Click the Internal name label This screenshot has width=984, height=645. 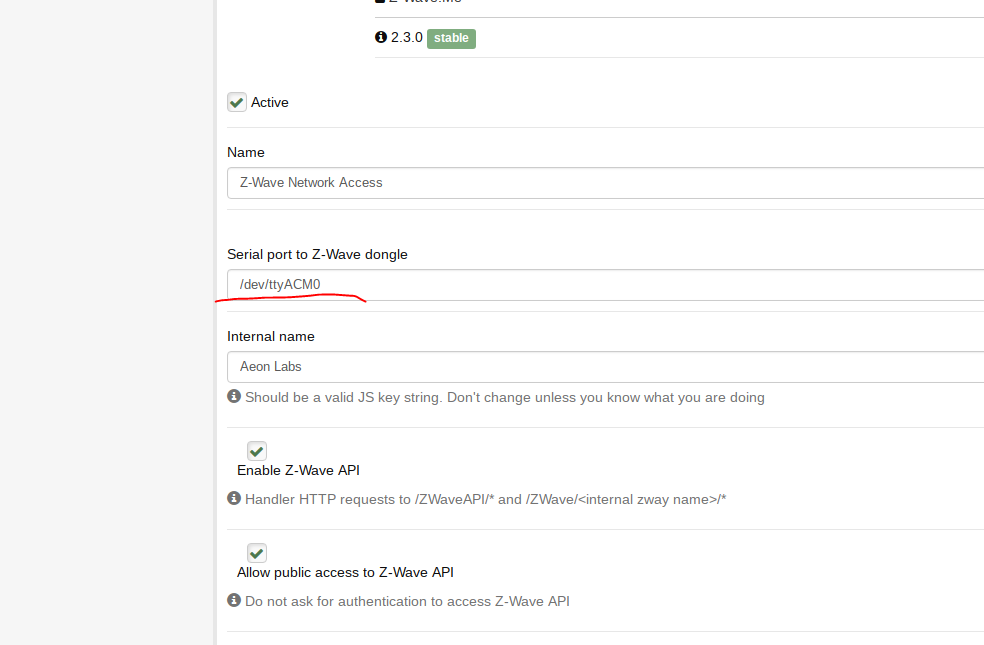point(271,336)
